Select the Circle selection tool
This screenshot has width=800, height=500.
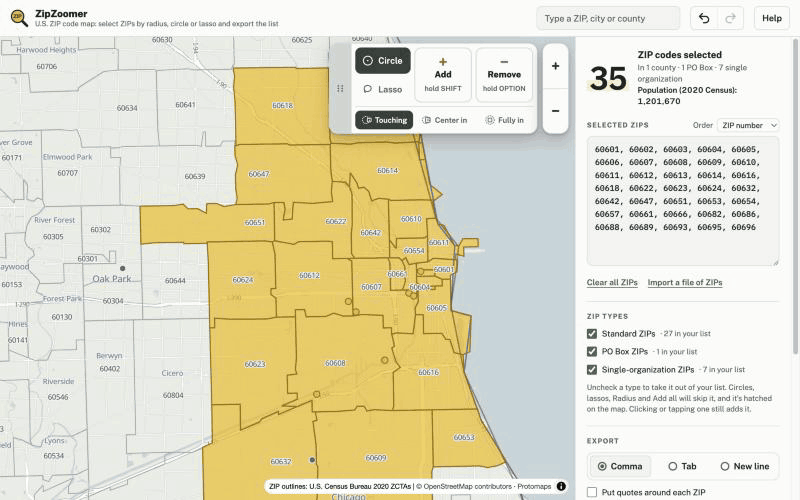(383, 61)
